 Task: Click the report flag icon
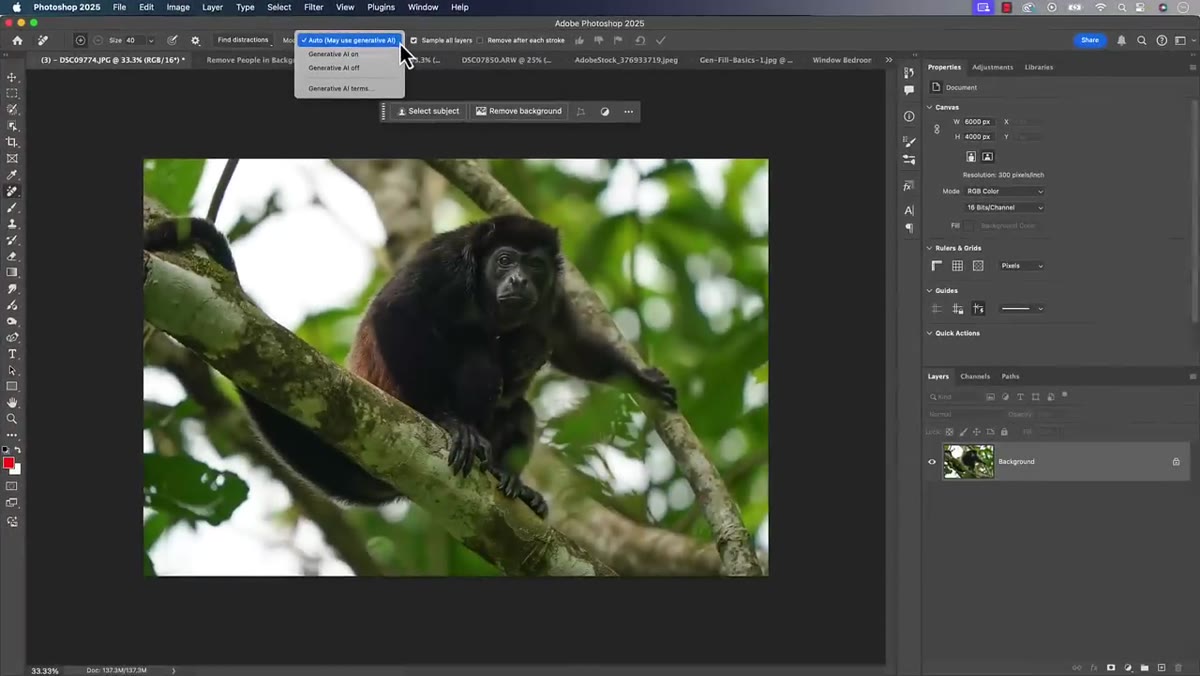618,40
